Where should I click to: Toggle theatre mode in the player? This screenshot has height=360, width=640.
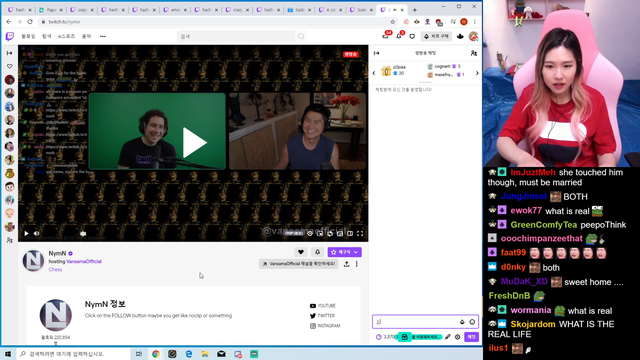(350, 233)
